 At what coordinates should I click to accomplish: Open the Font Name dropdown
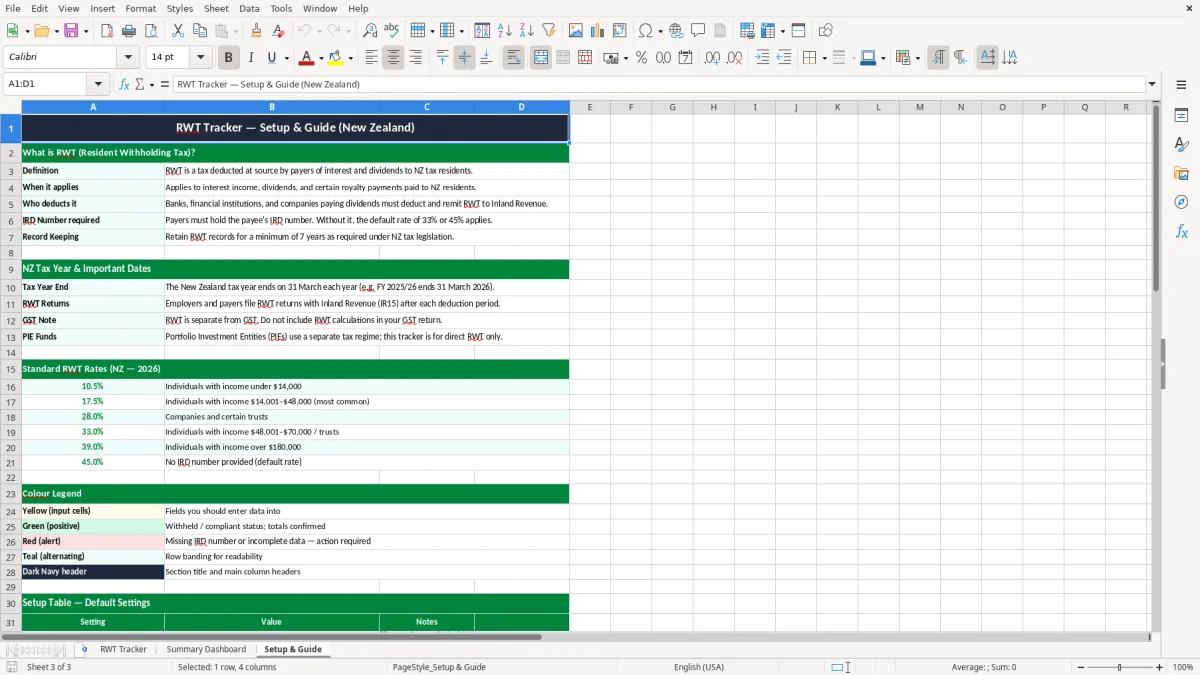[128, 58]
